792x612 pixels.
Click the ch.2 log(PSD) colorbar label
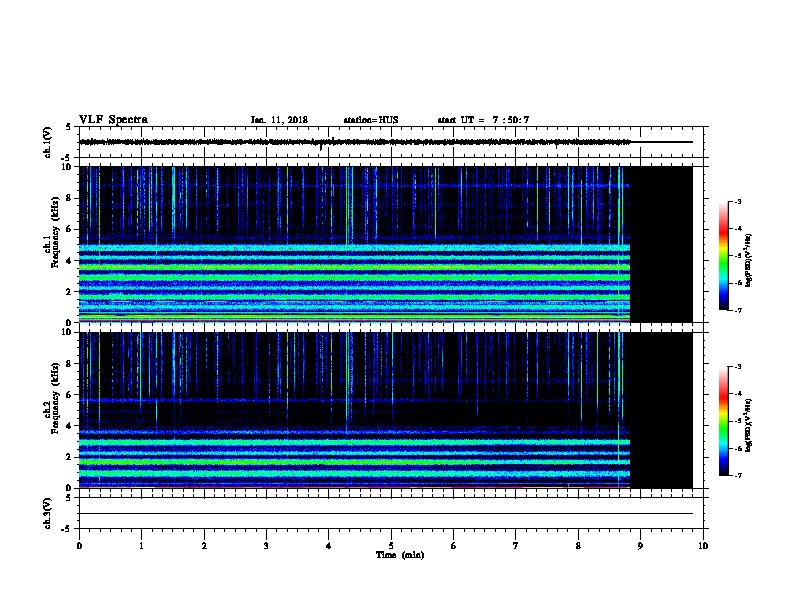[748, 425]
